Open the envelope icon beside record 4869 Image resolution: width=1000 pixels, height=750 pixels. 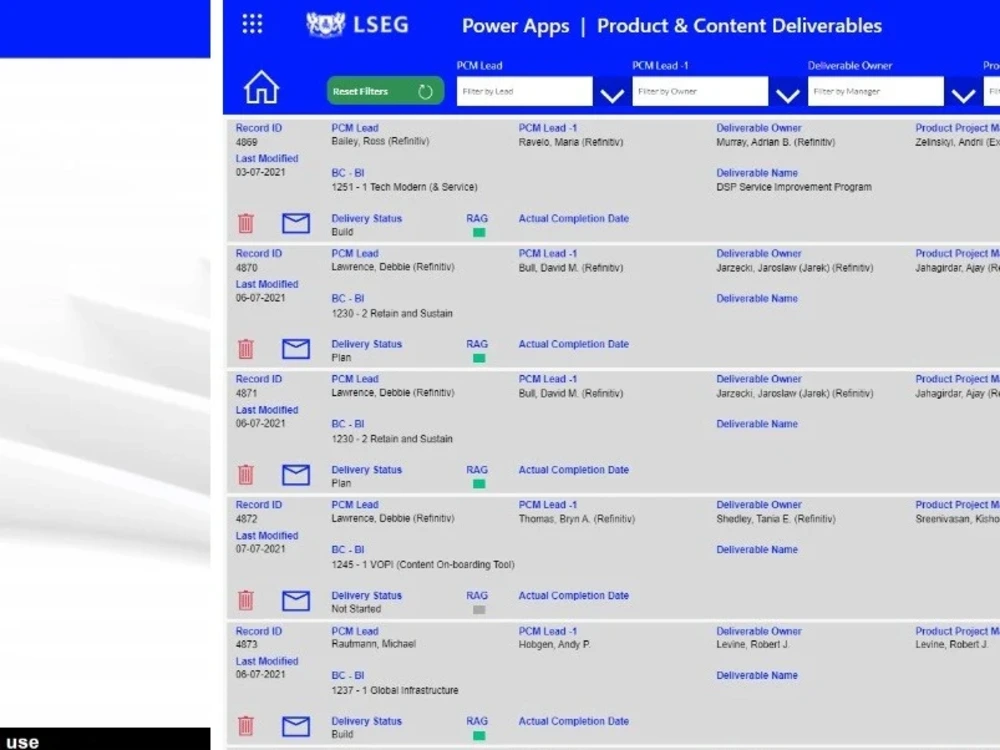(296, 224)
